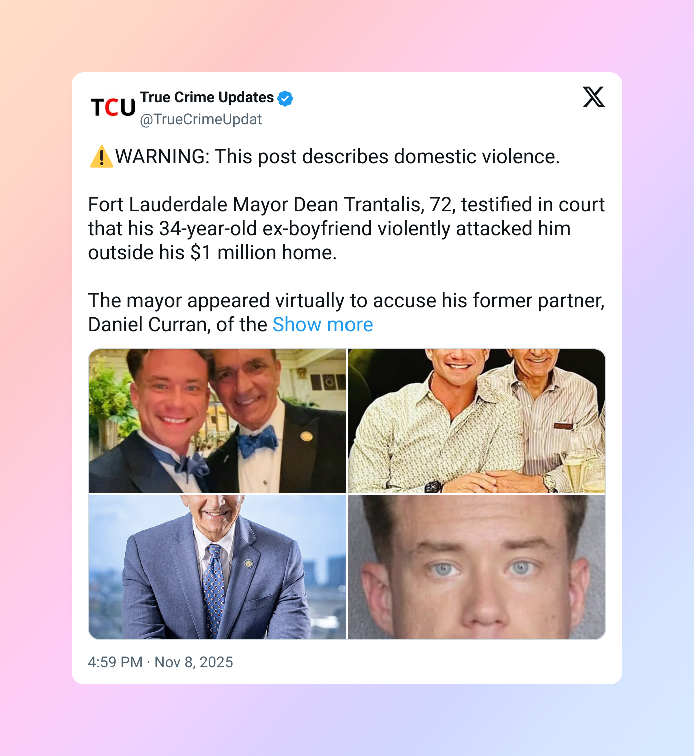This screenshot has width=694, height=756.
Task: Open the @TrueCrimeUpdat handle
Action: pyautogui.click(x=201, y=119)
